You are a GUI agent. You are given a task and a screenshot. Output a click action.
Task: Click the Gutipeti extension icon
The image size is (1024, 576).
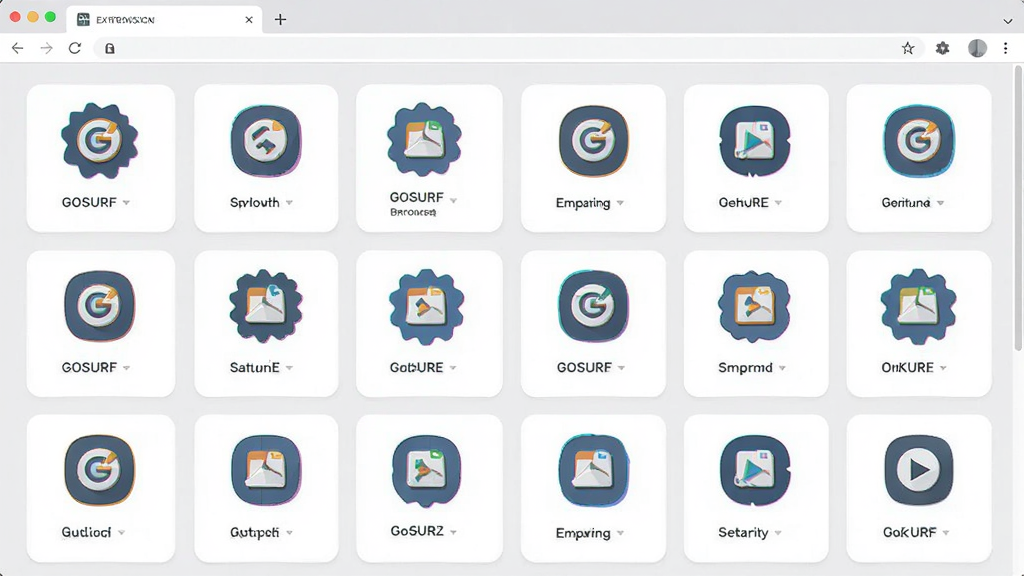[x=266, y=470]
